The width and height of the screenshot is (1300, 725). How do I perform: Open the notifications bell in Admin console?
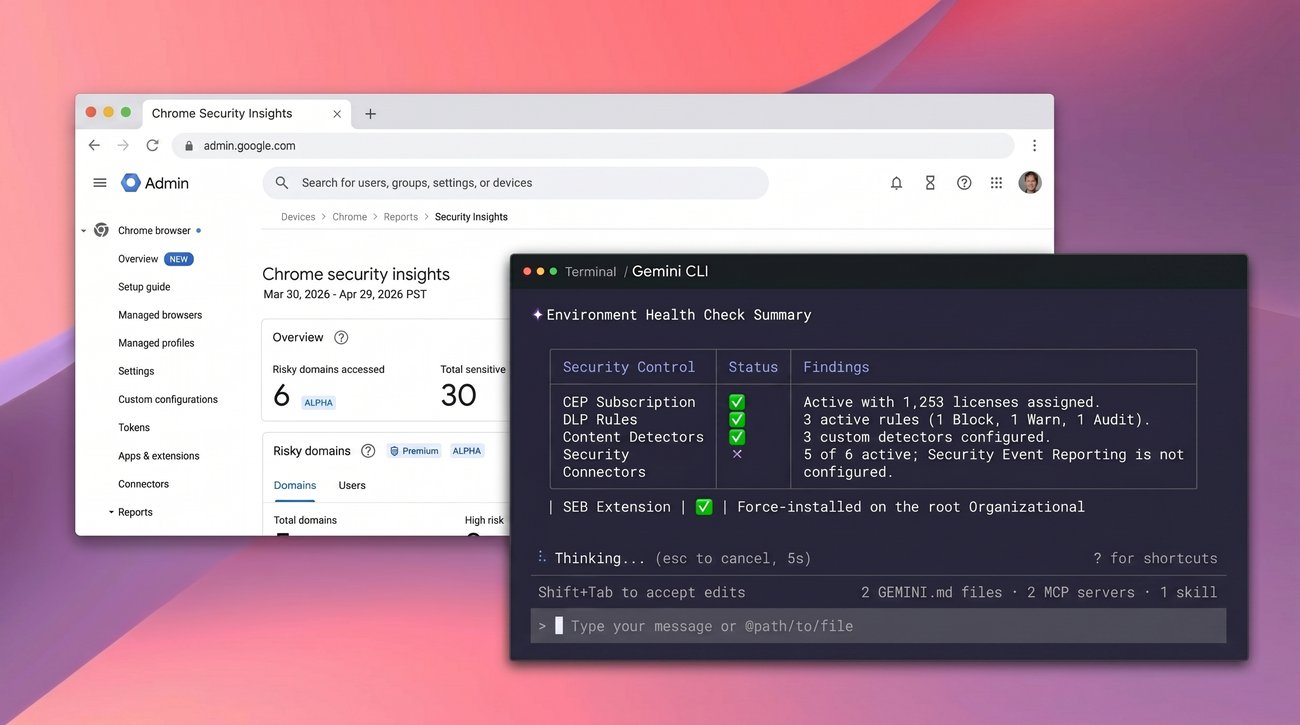(x=896, y=183)
